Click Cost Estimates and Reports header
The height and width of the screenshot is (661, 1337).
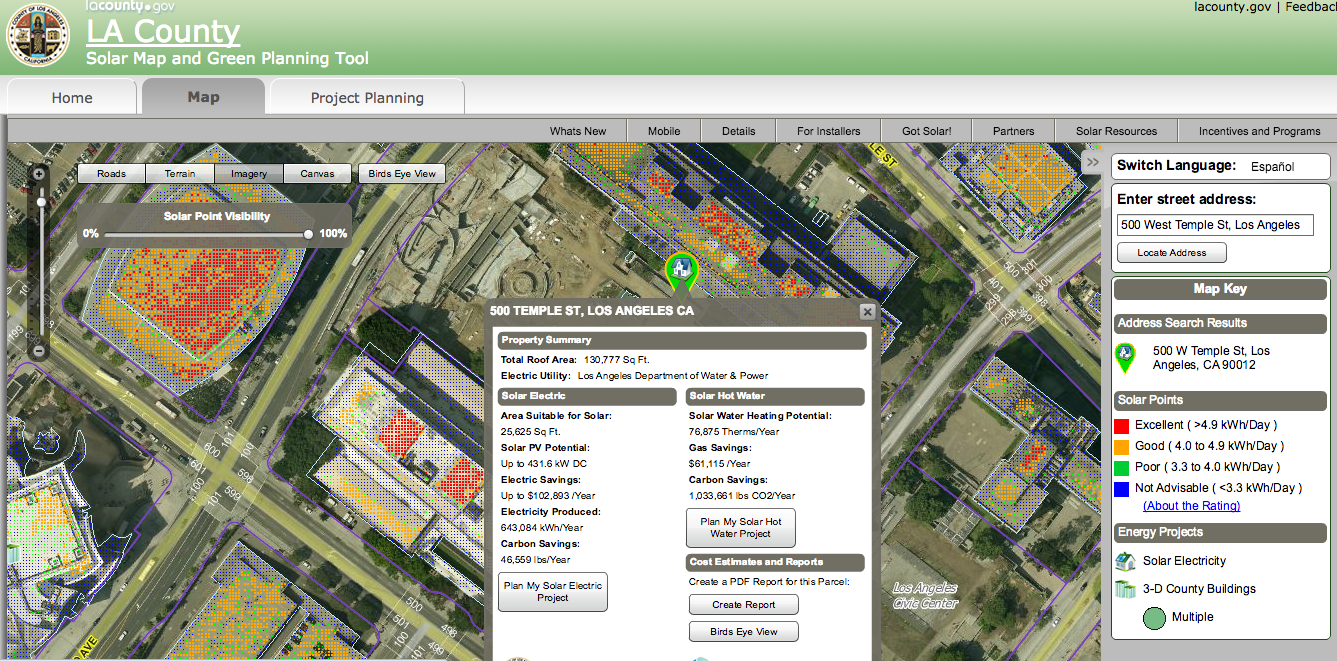776,562
